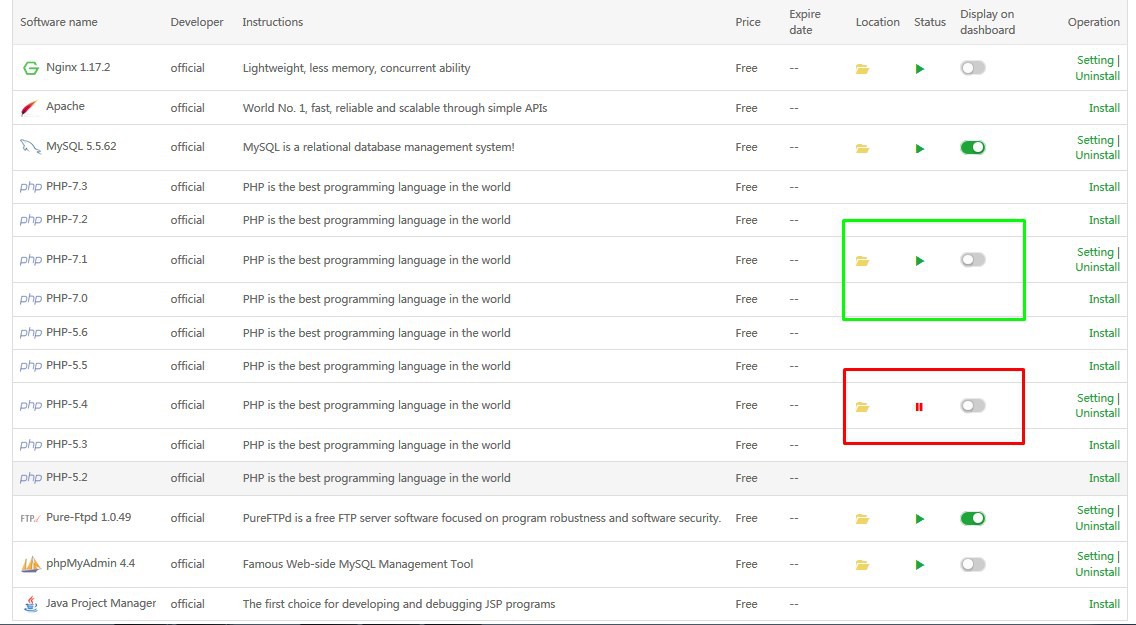Install PHP-5.3

(x=1104, y=445)
